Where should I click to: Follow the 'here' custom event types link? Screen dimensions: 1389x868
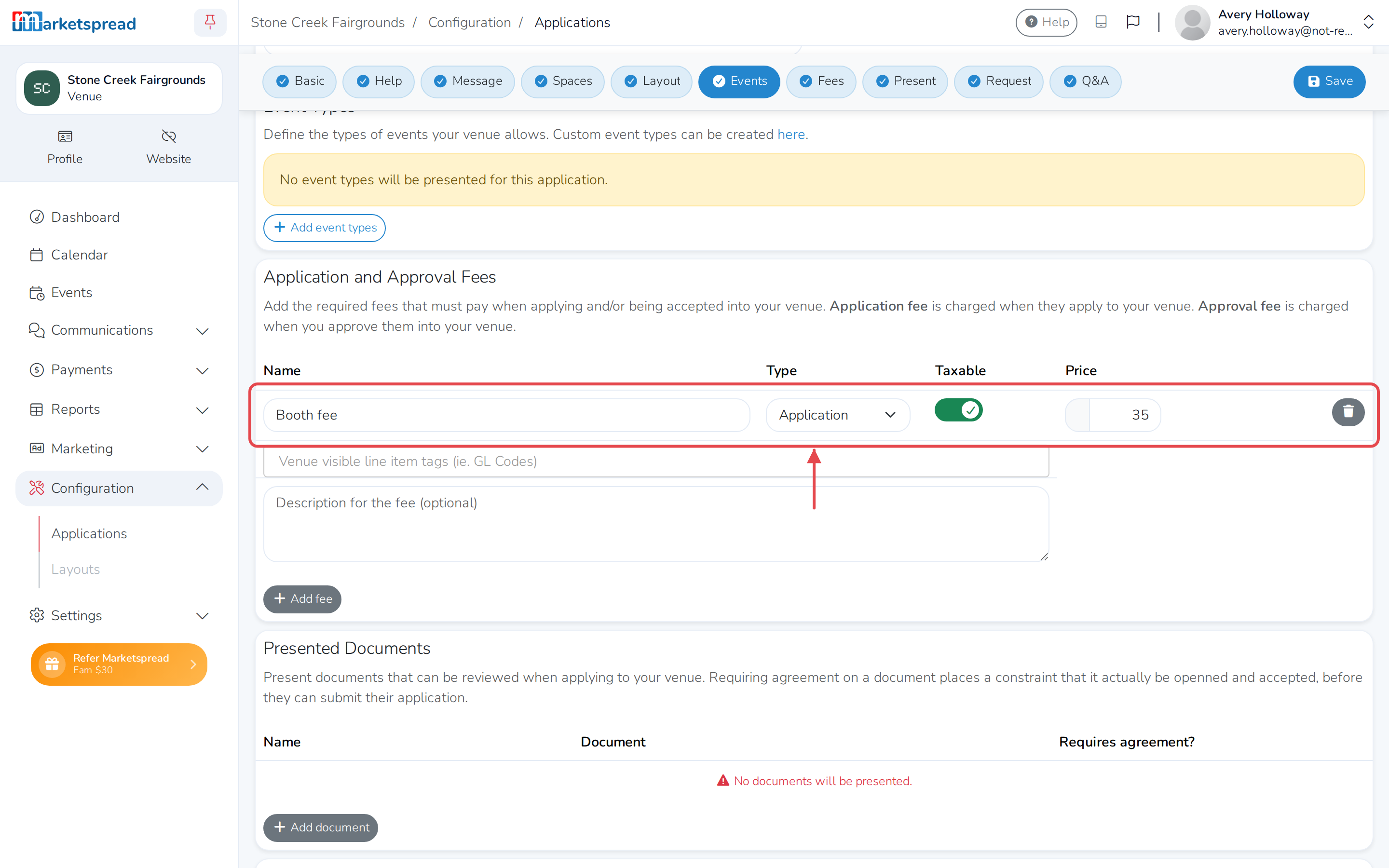pos(791,135)
